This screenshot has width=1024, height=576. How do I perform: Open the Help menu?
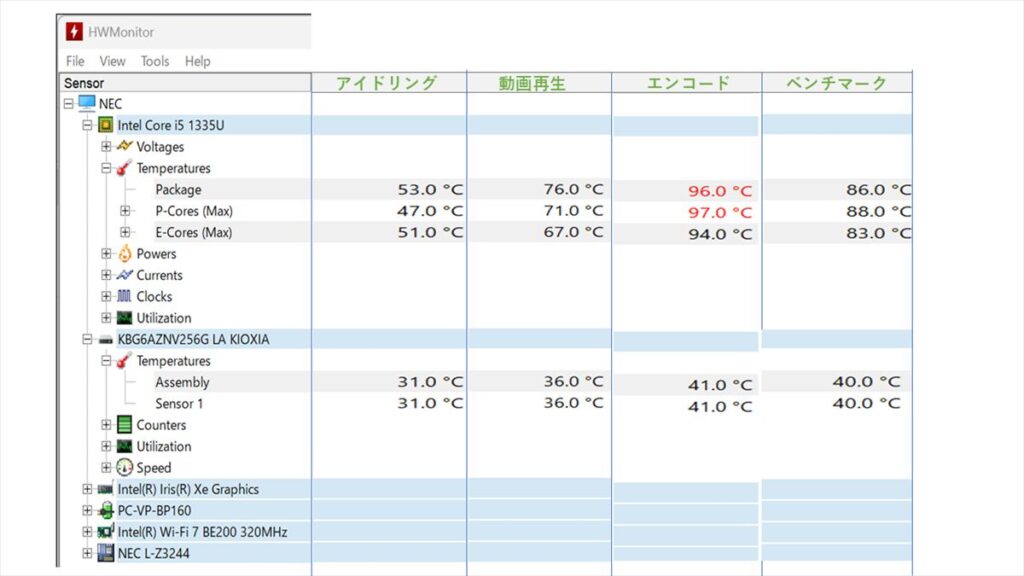tap(197, 61)
